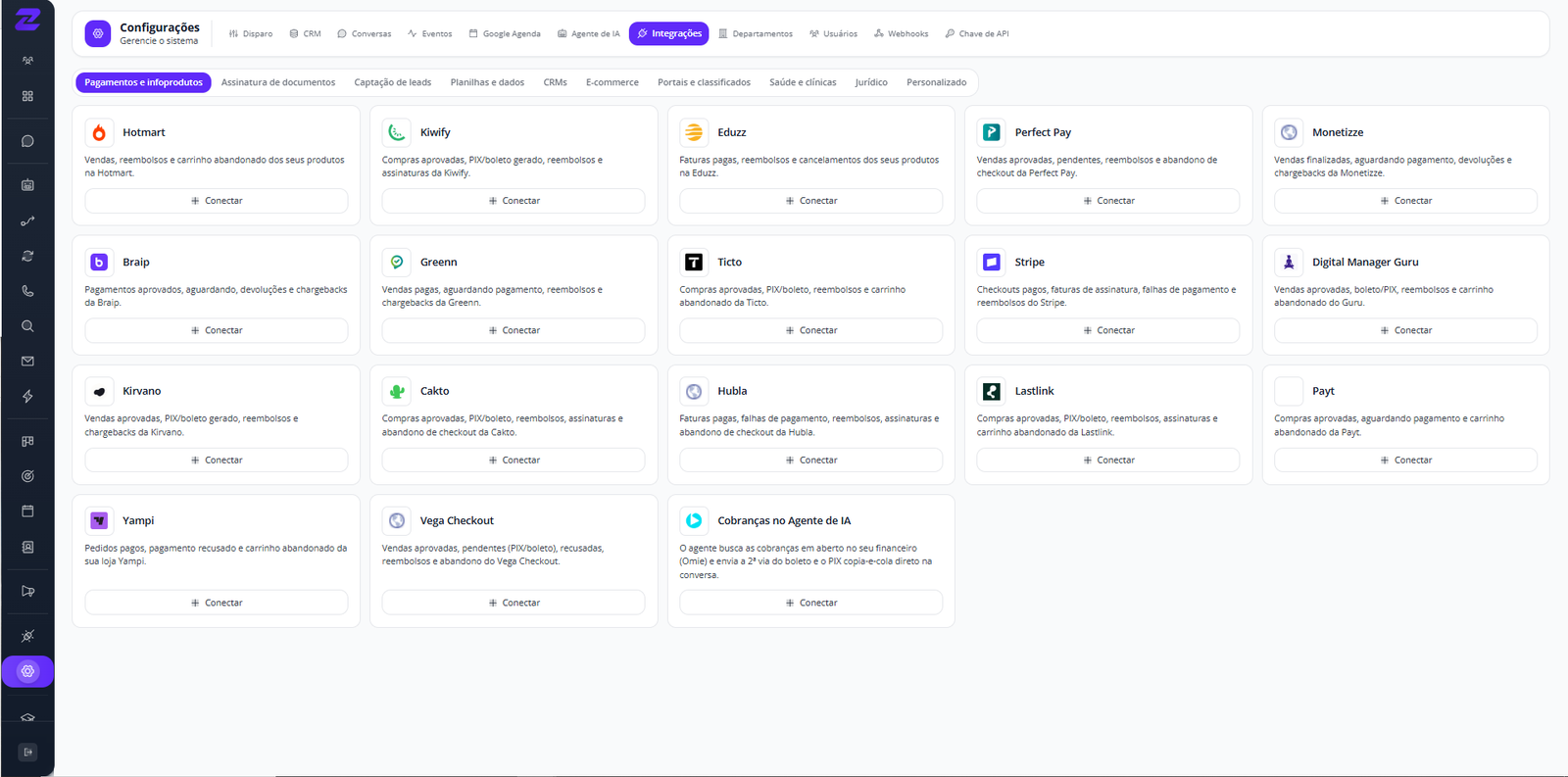The width and height of the screenshot is (1568, 777).
Task: Click the logout icon at the sidebar bottom
Action: coord(27,753)
